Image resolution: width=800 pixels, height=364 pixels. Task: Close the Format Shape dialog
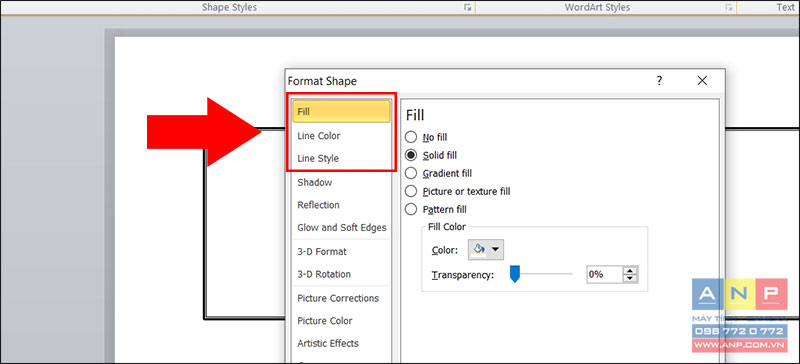pyautogui.click(x=703, y=81)
